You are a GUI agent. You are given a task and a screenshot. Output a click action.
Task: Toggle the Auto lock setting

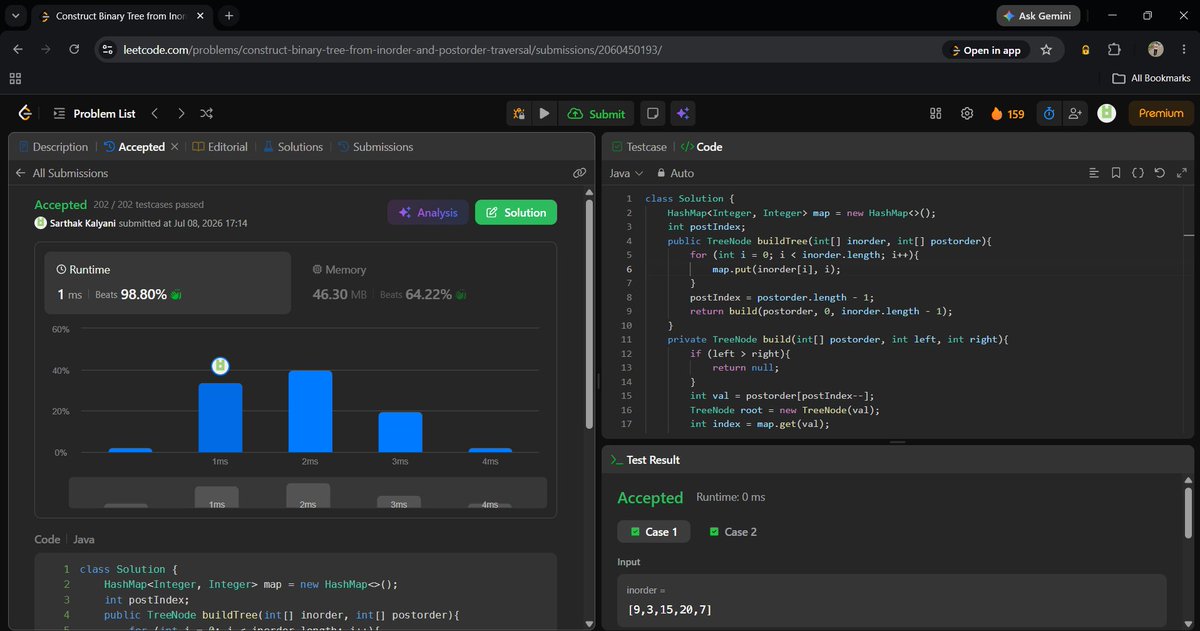(674, 173)
